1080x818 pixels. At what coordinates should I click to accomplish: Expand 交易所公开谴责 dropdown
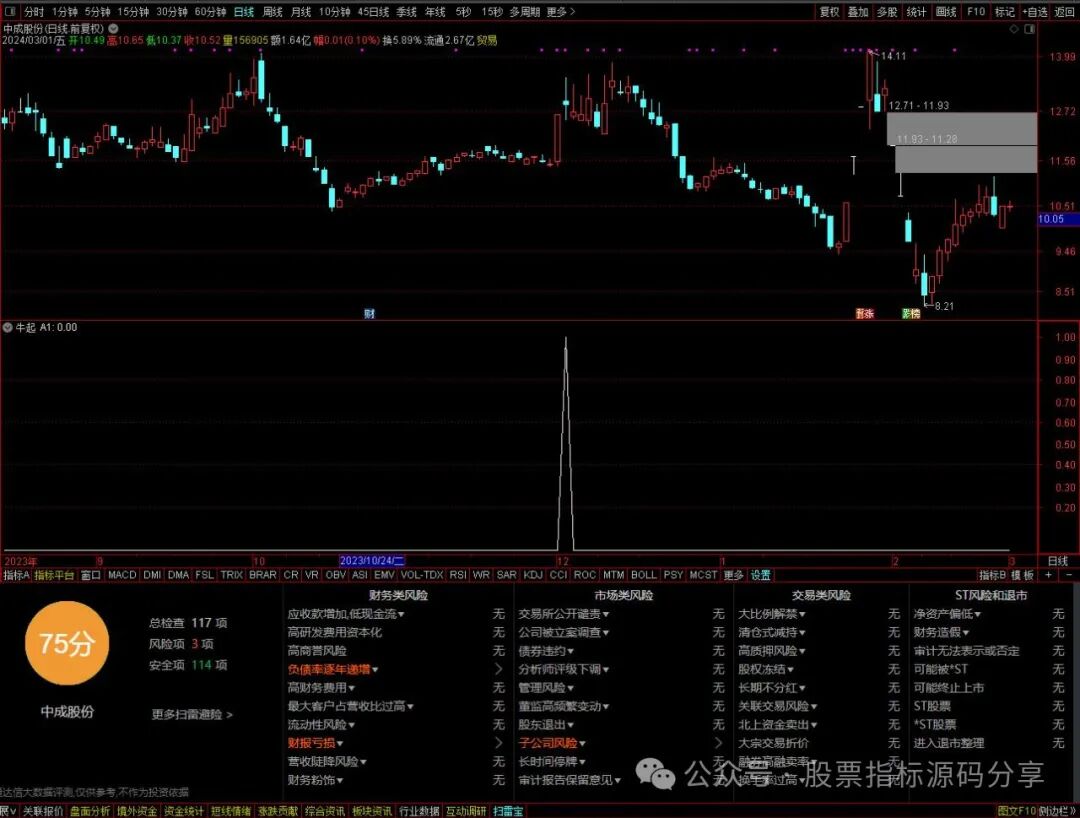pyautogui.click(x=606, y=614)
